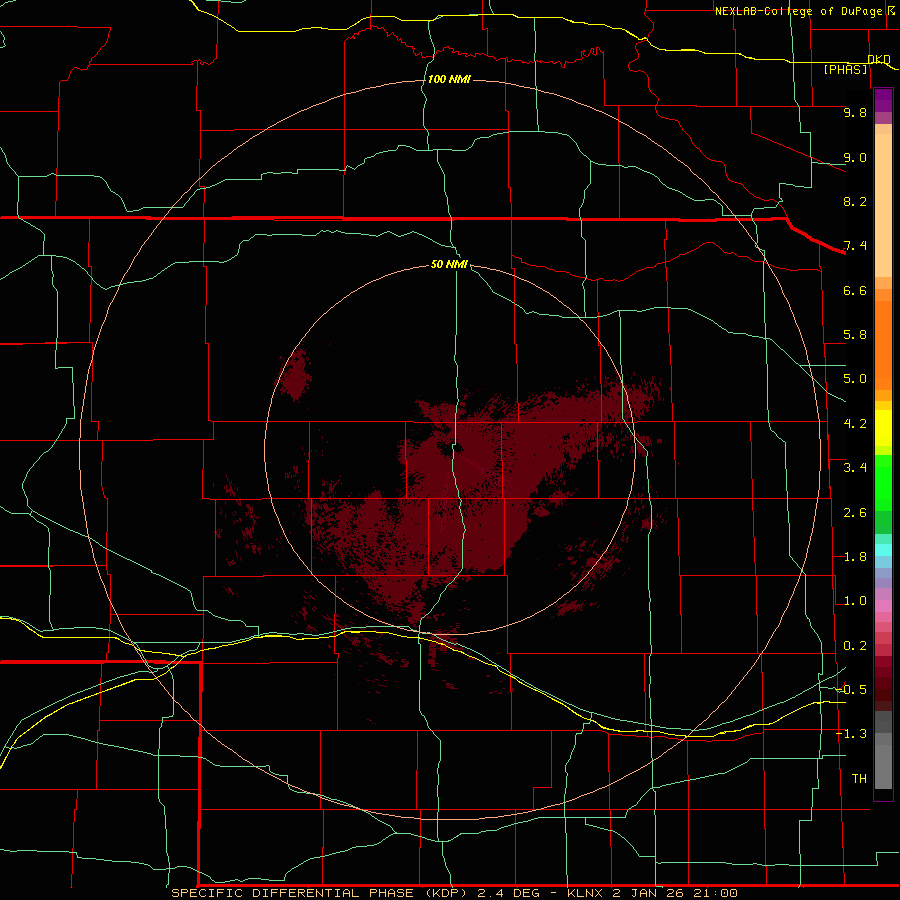The width and height of the screenshot is (900, 900).
Task: Click the 100 NMI range ring label
Action: 449,79
